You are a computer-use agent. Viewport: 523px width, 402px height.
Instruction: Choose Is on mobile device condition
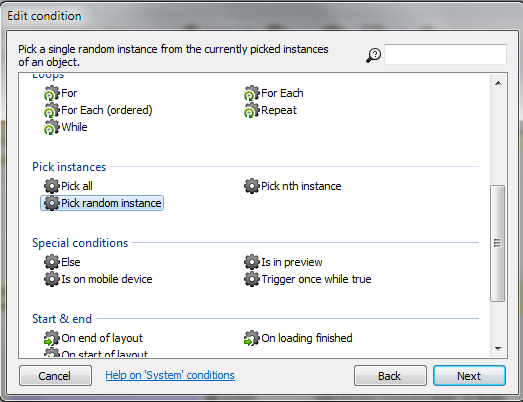[x=98, y=279]
